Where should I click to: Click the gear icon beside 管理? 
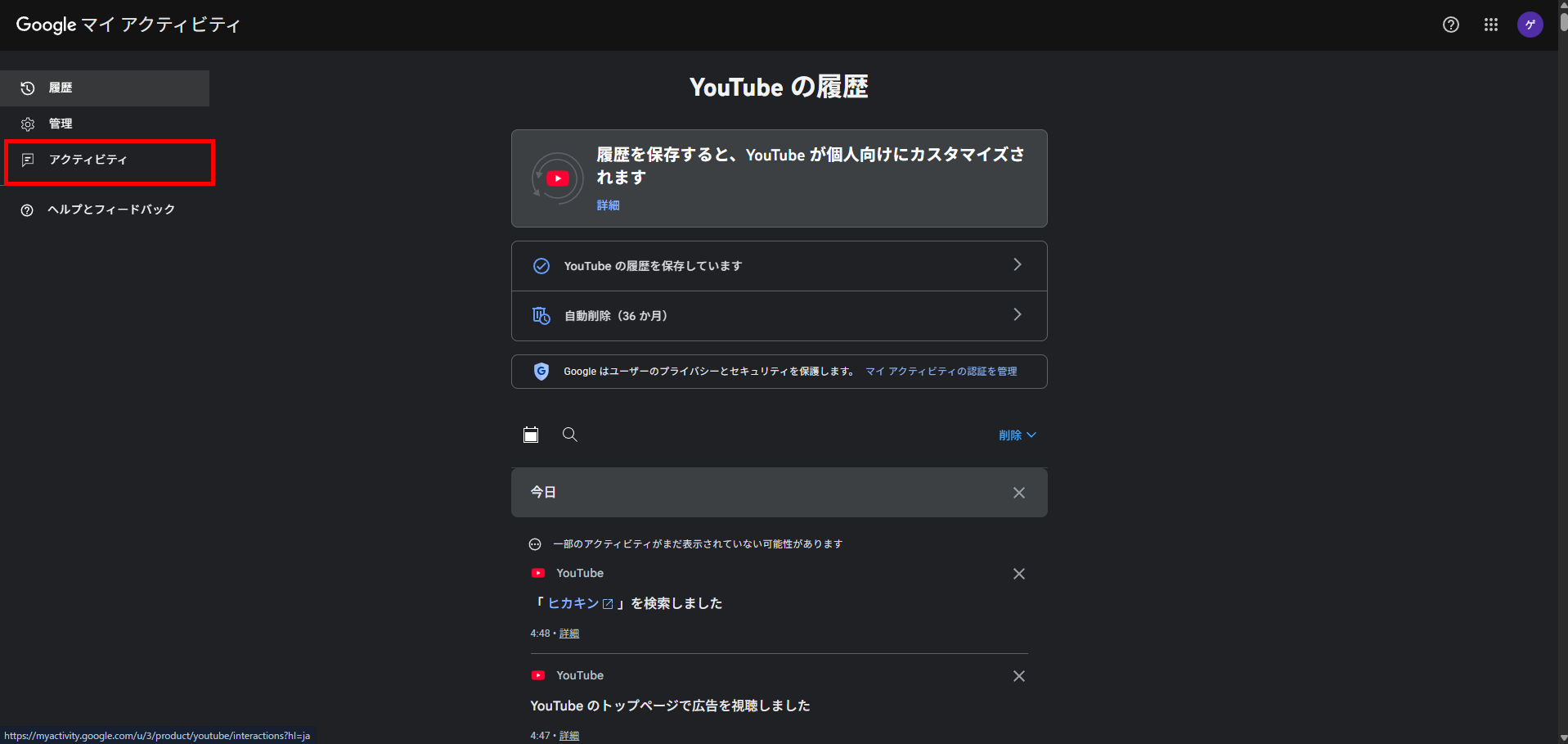[x=28, y=124]
